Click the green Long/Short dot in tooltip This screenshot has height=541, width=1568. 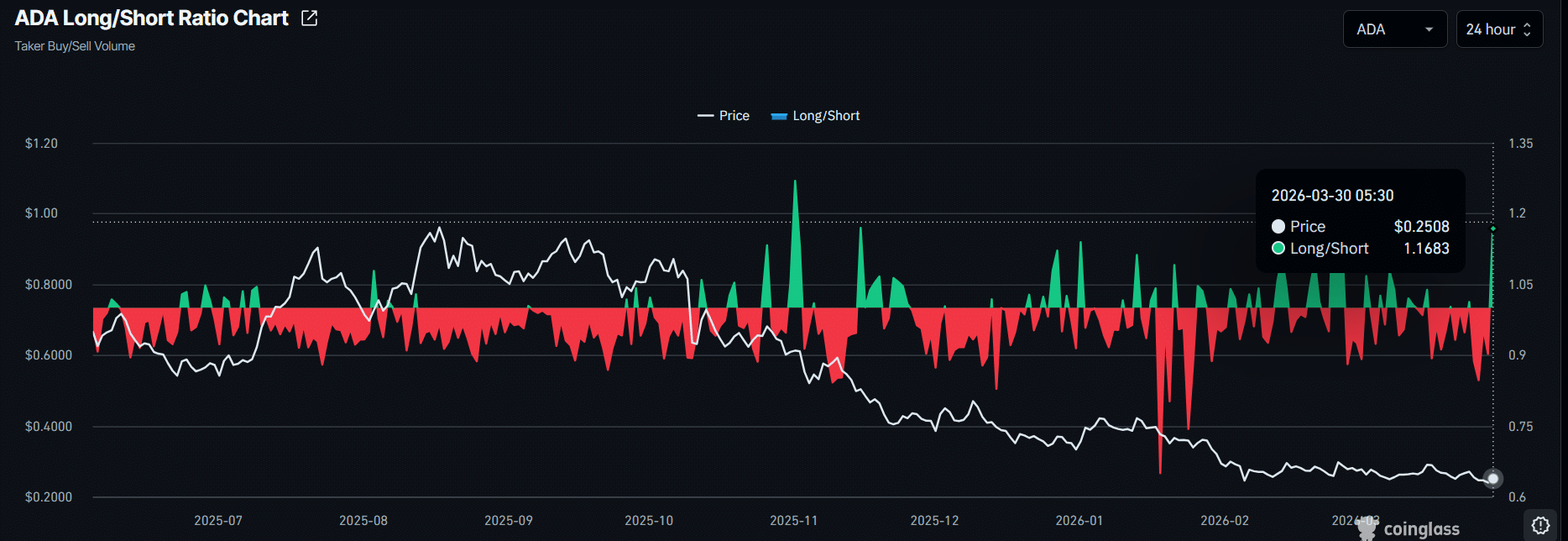point(1278,249)
